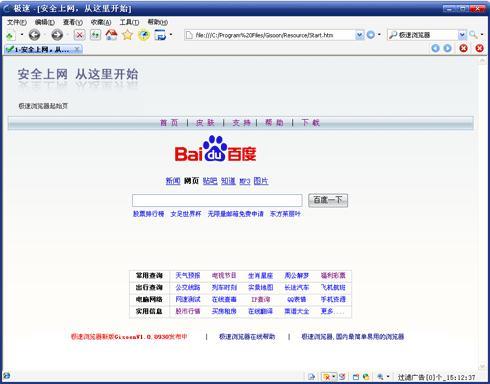Open the 工具 menu
Screen dimensions: 490x384
click(129, 22)
